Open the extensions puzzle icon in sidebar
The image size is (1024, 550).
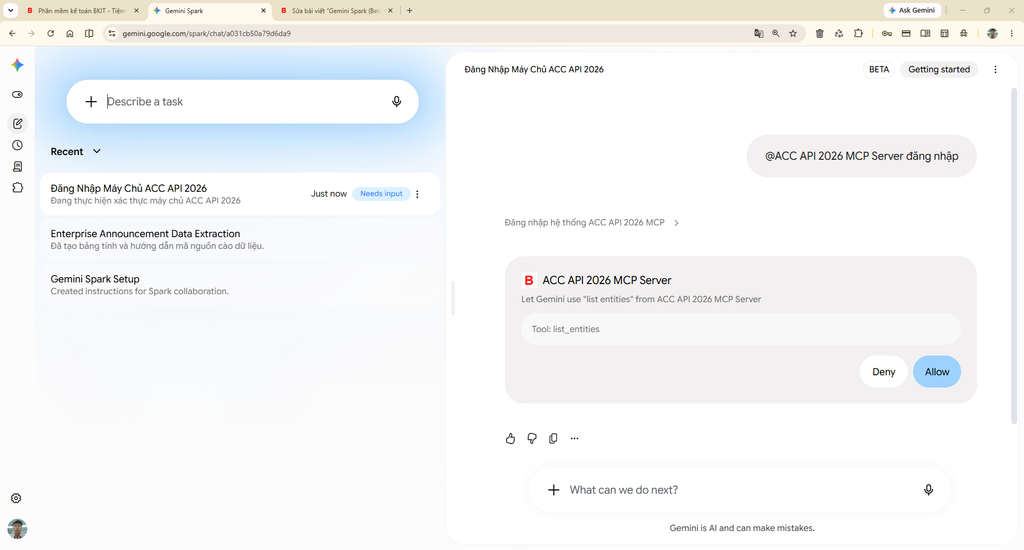coord(18,187)
